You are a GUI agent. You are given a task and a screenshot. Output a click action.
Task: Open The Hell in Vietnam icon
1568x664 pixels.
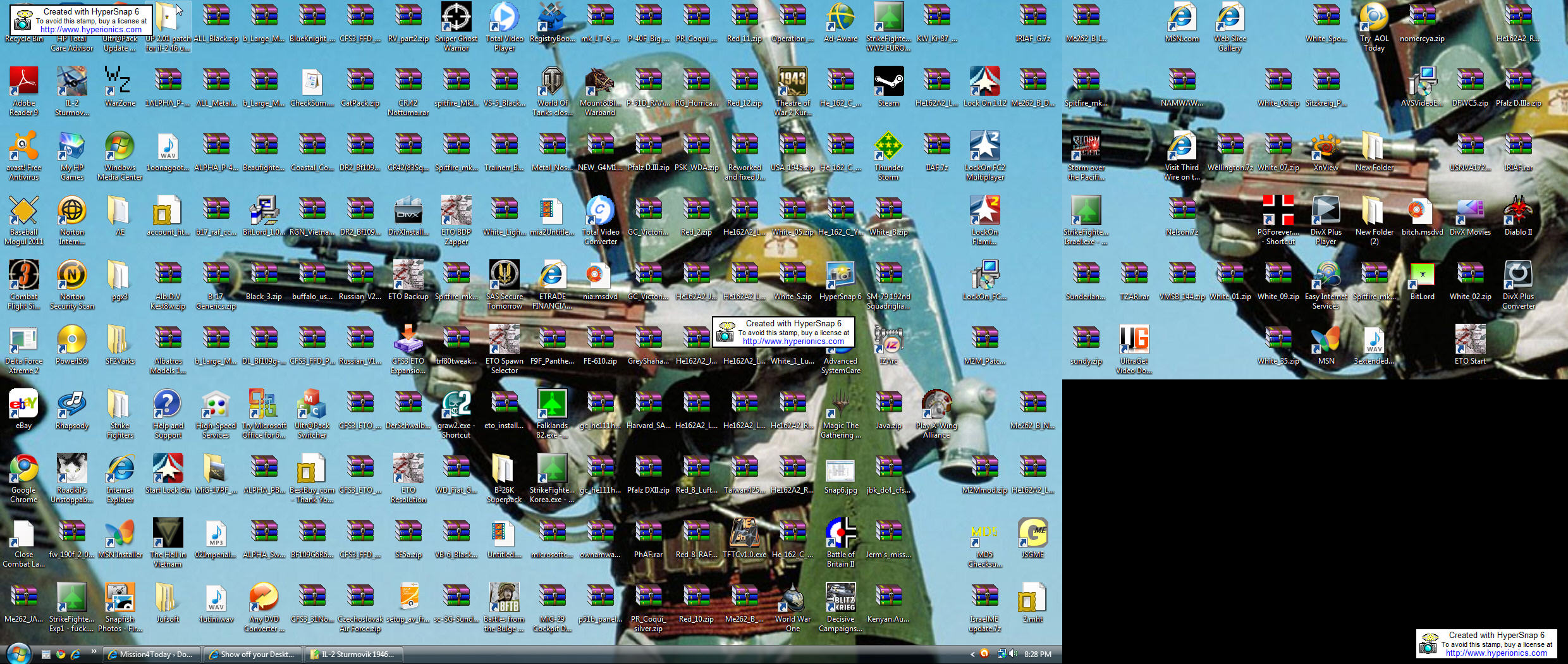coord(168,543)
